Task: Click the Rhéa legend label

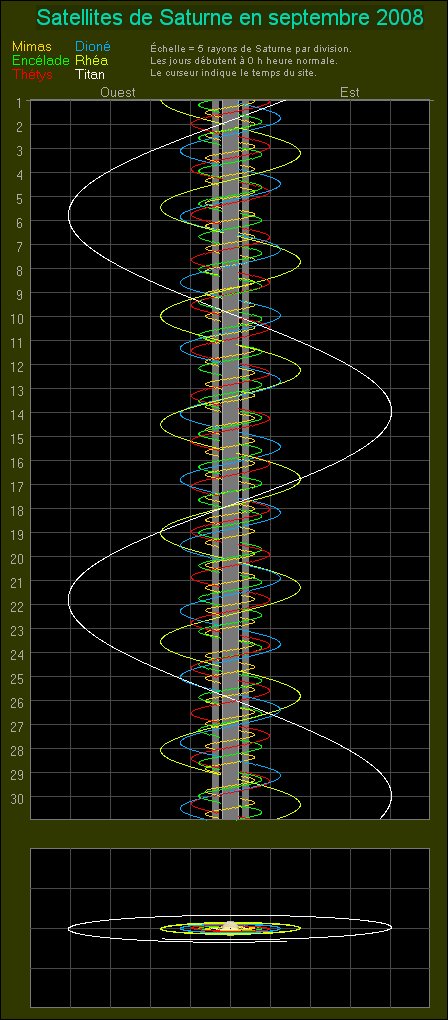Action: tap(91, 60)
